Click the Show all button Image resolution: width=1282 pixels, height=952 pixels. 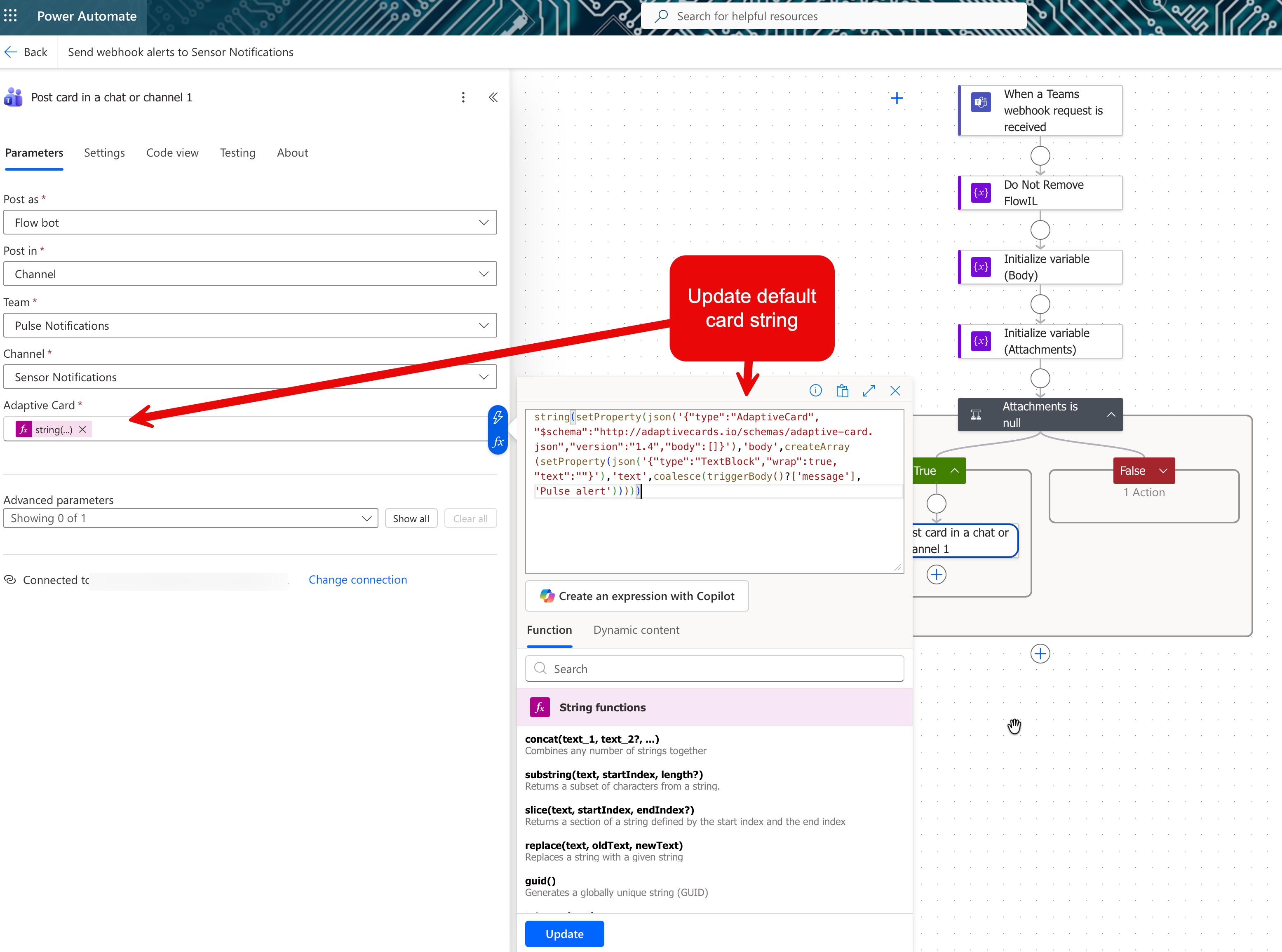point(411,518)
